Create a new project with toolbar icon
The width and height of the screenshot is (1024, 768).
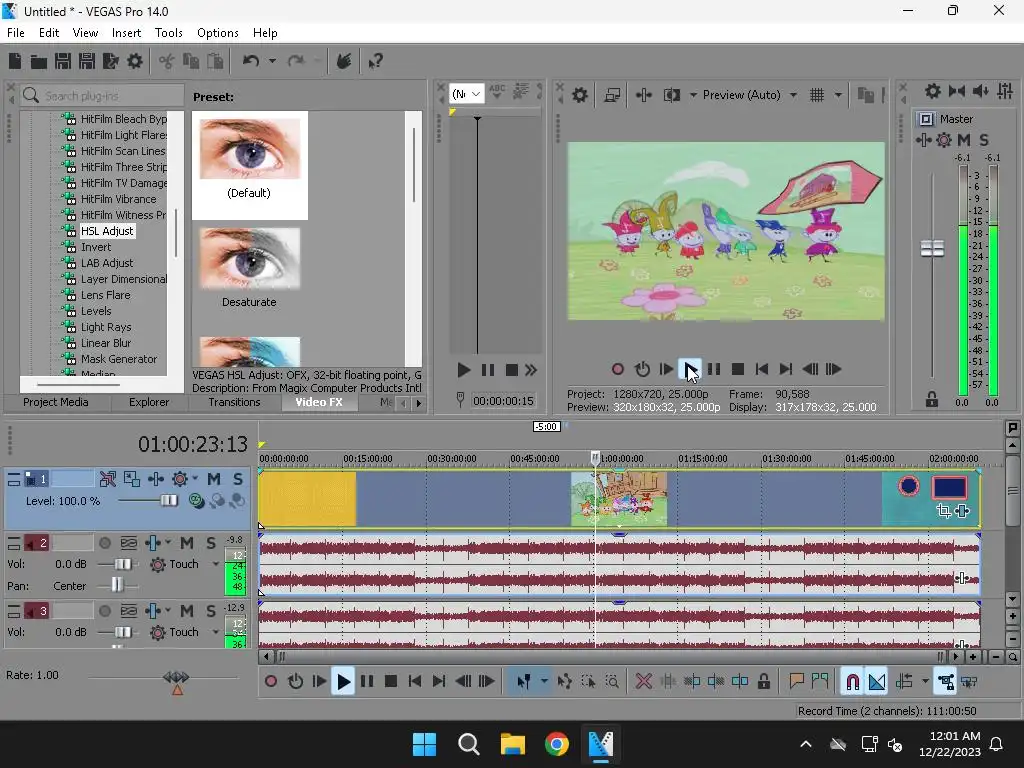(15, 61)
